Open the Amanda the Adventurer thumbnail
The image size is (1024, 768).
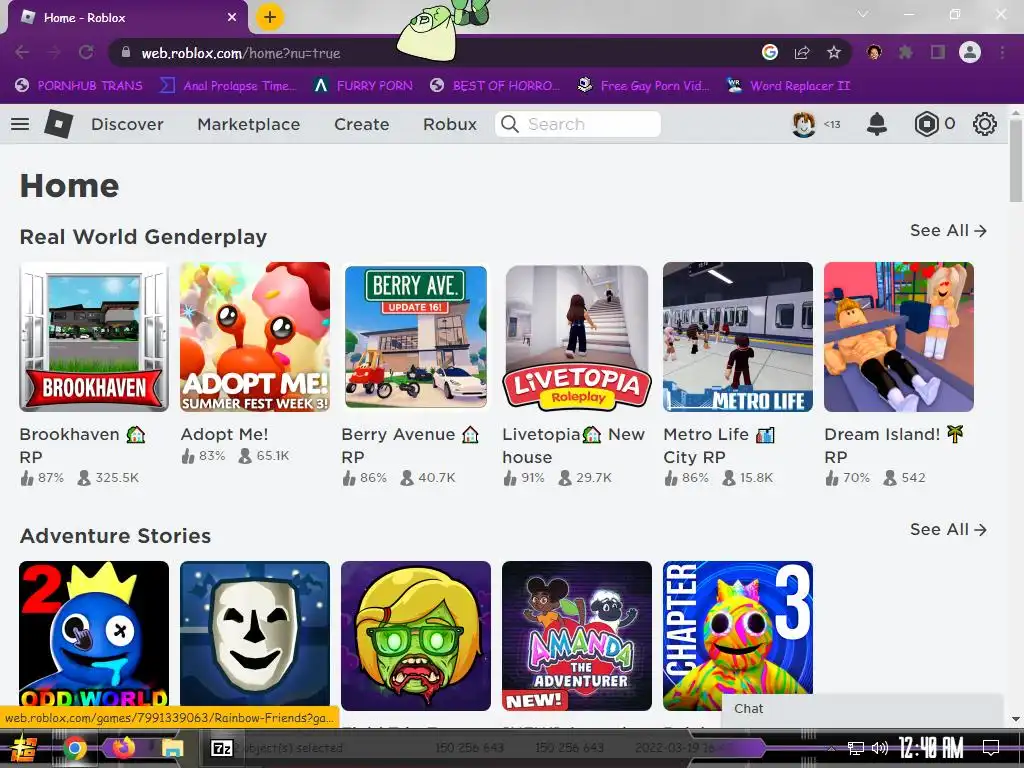[577, 635]
